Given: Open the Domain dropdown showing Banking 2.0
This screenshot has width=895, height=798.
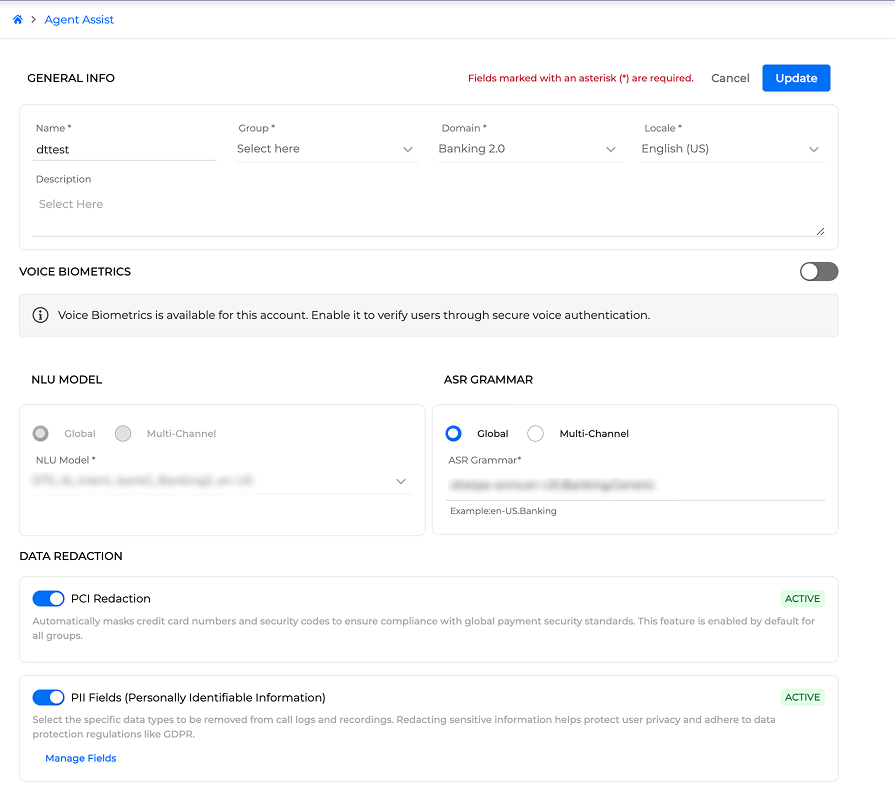Looking at the screenshot, I should click(530, 149).
